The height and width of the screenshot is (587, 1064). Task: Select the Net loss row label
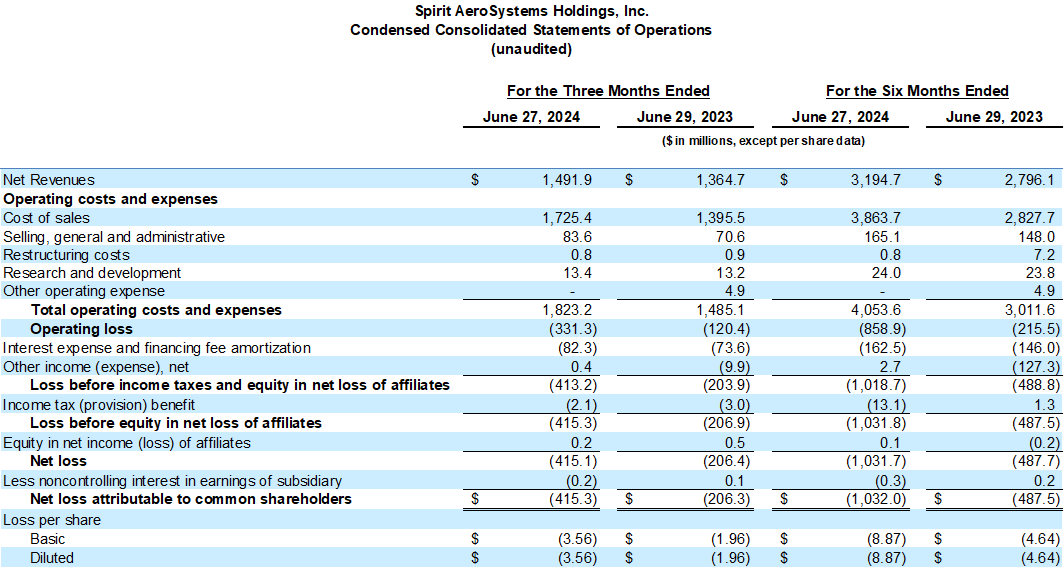tap(58, 461)
